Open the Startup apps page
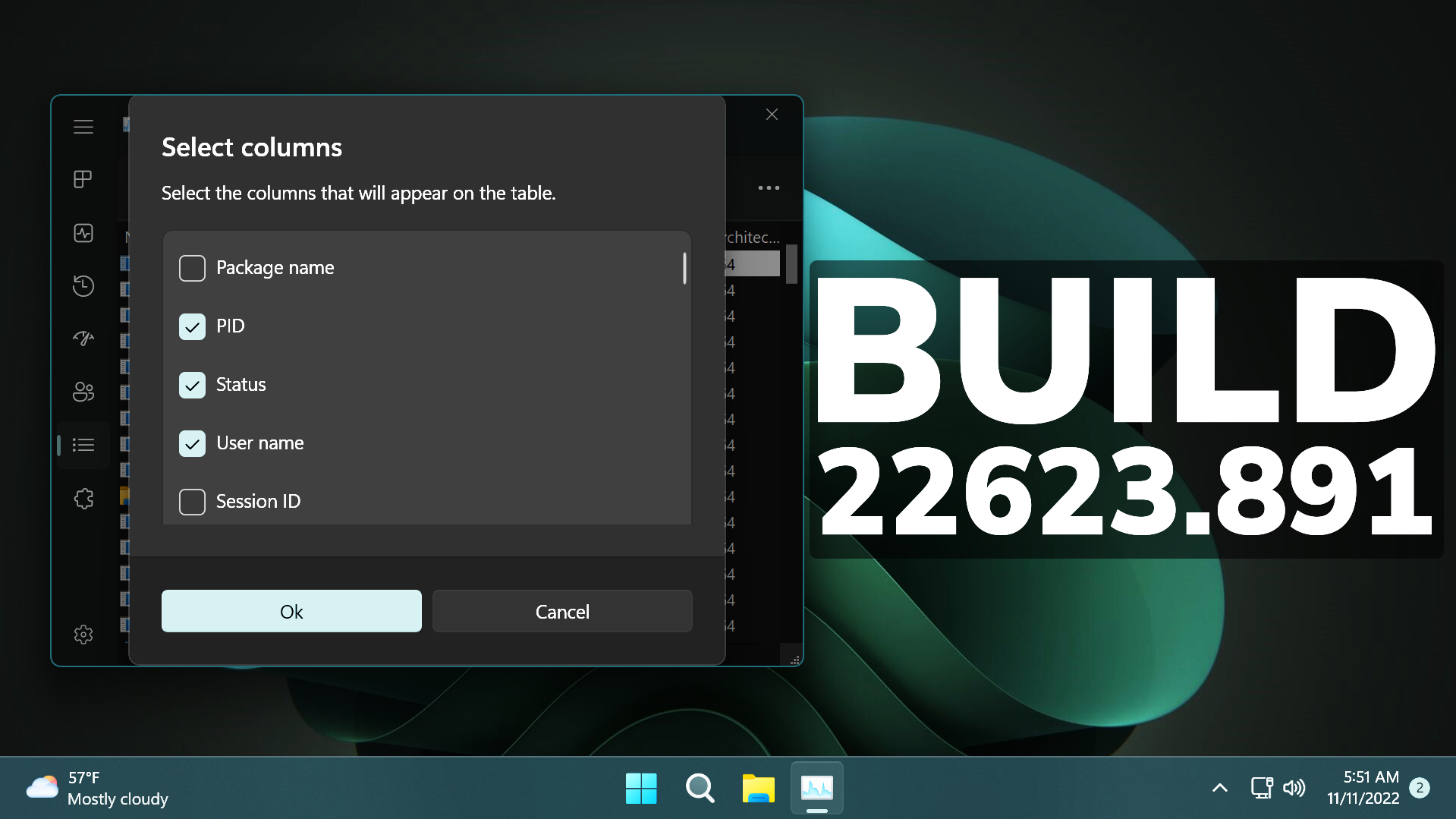The image size is (1456, 819). click(83, 339)
